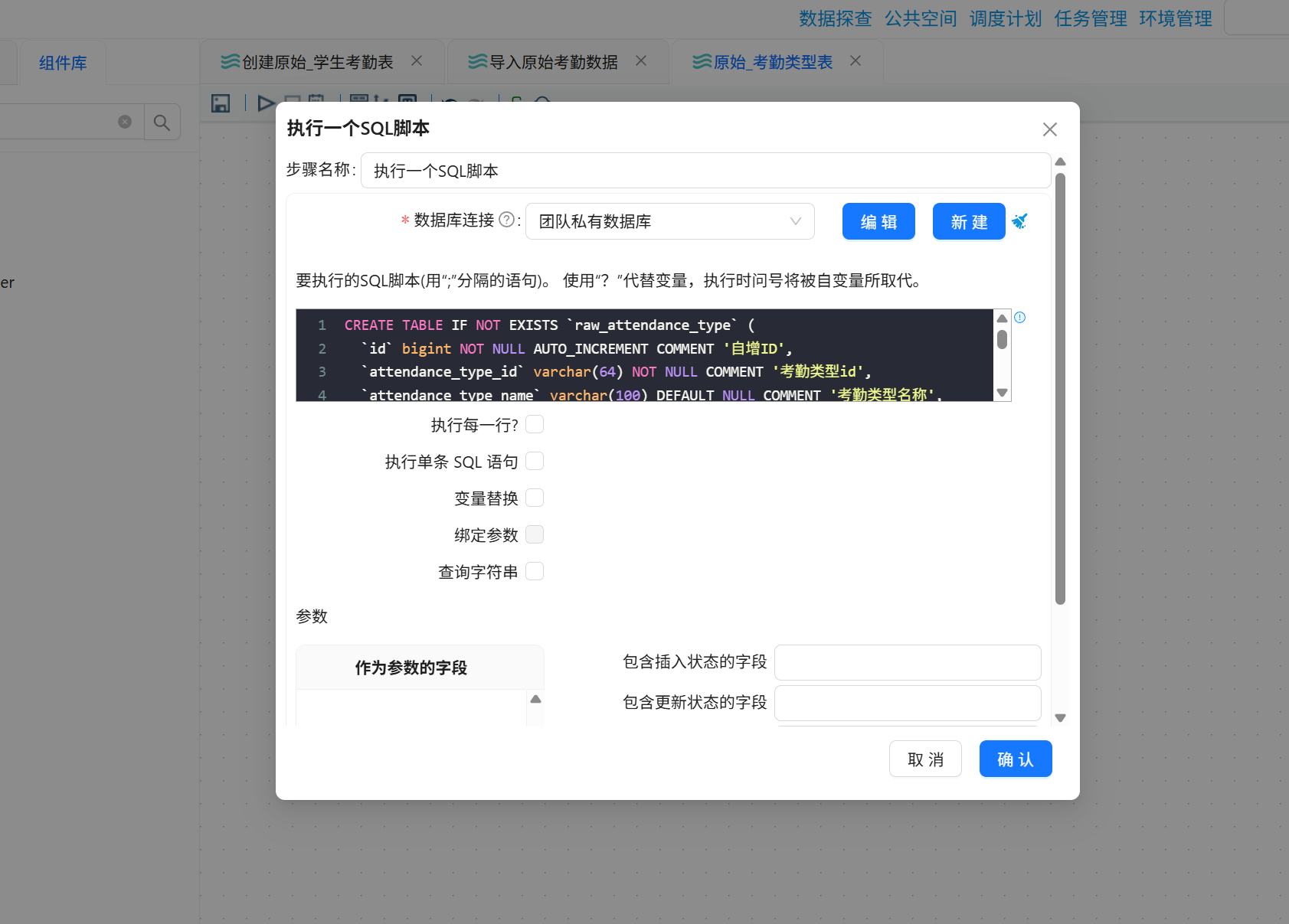
Task: Click the search magnifier icon in the left panel
Action: tap(162, 122)
